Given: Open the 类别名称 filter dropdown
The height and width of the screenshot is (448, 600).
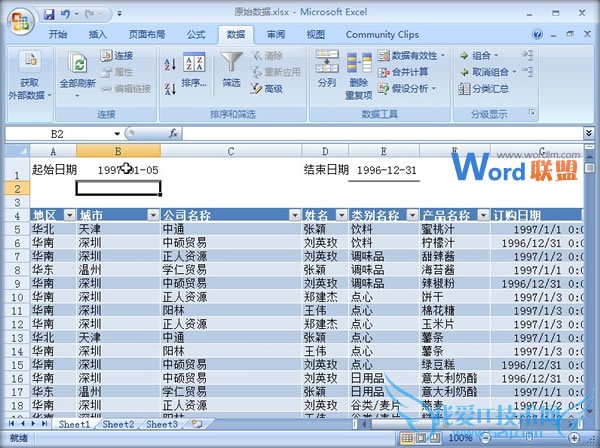Looking at the screenshot, I should coord(412,215).
